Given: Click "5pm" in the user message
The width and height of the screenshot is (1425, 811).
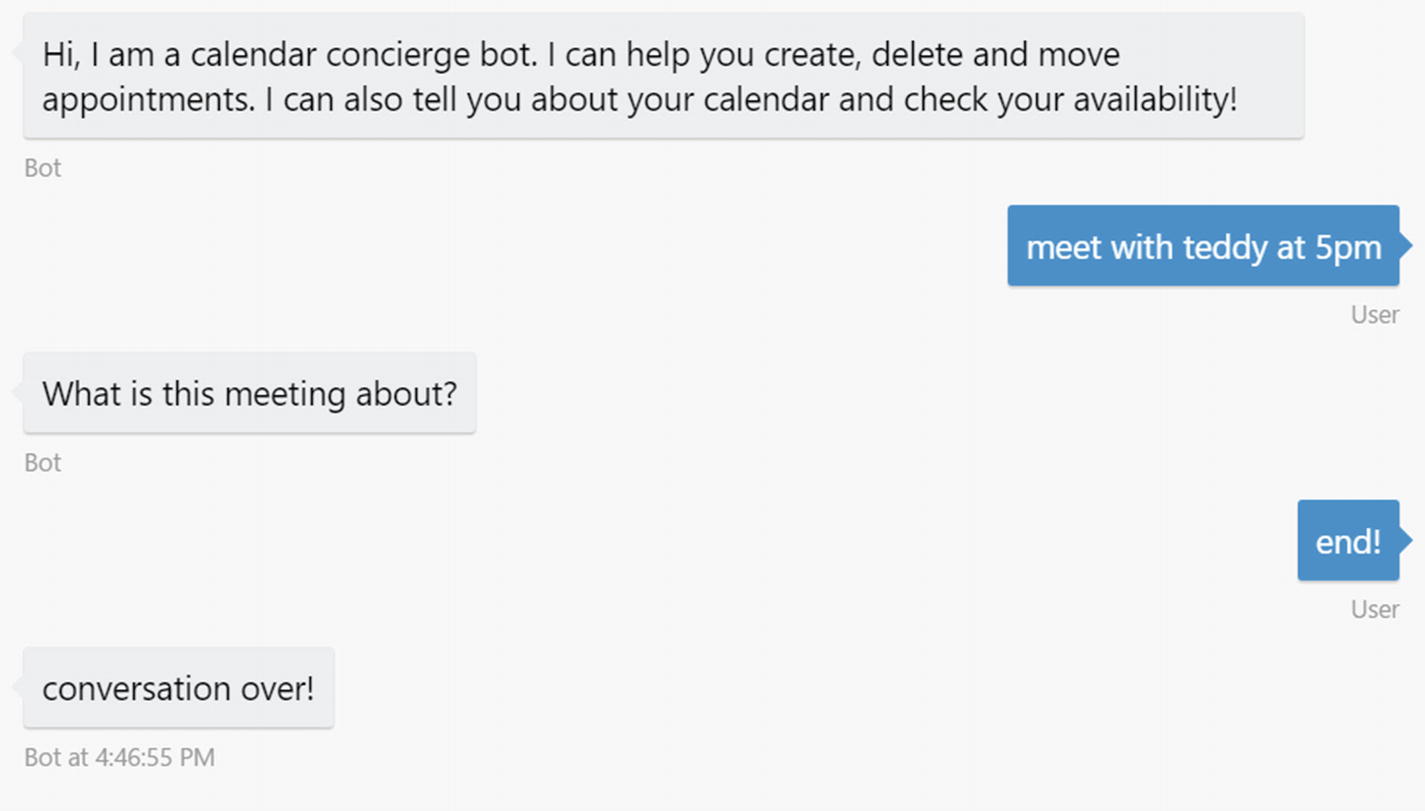Looking at the screenshot, I should [x=1348, y=246].
